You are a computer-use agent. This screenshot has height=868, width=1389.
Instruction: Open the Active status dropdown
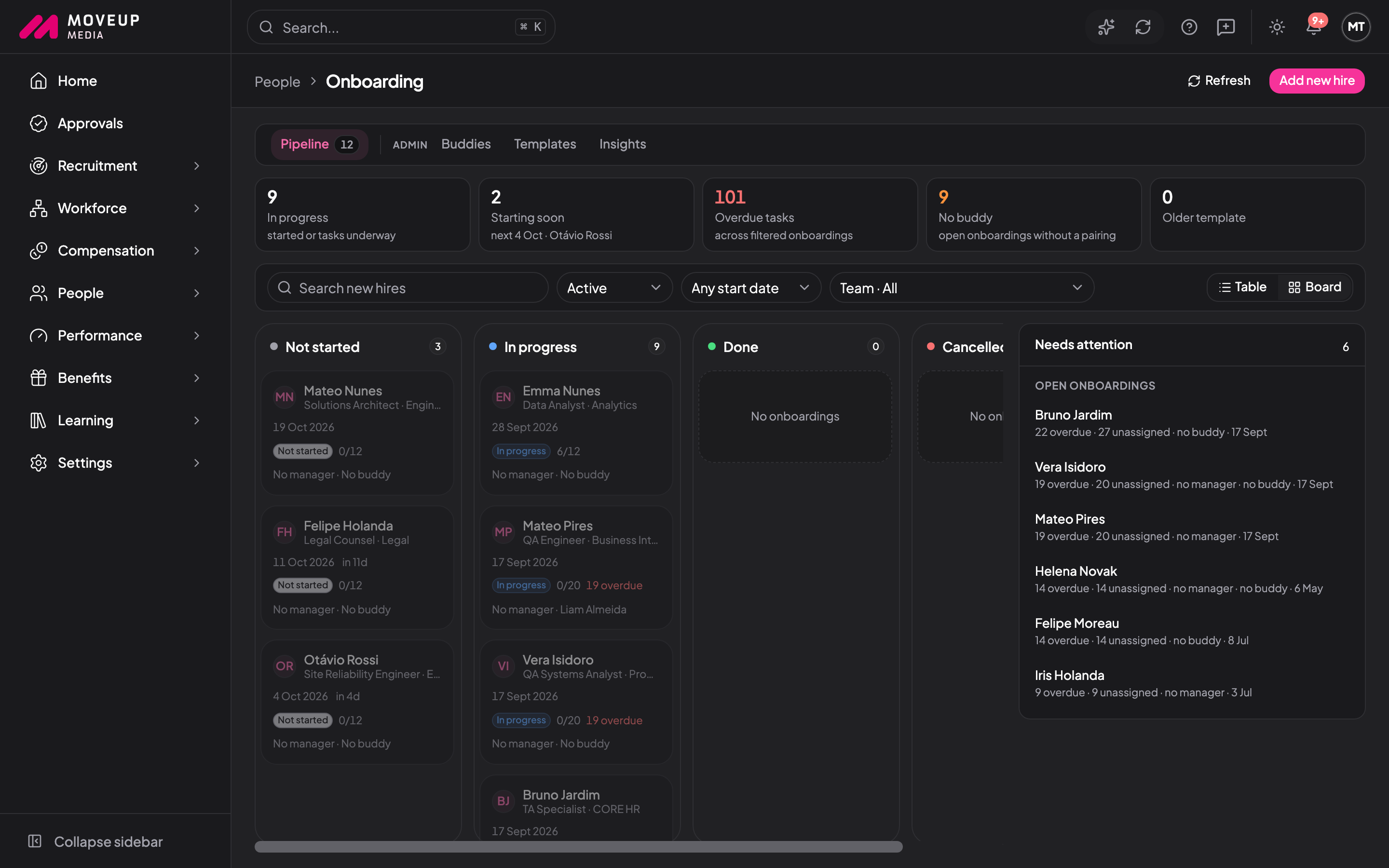(614, 287)
